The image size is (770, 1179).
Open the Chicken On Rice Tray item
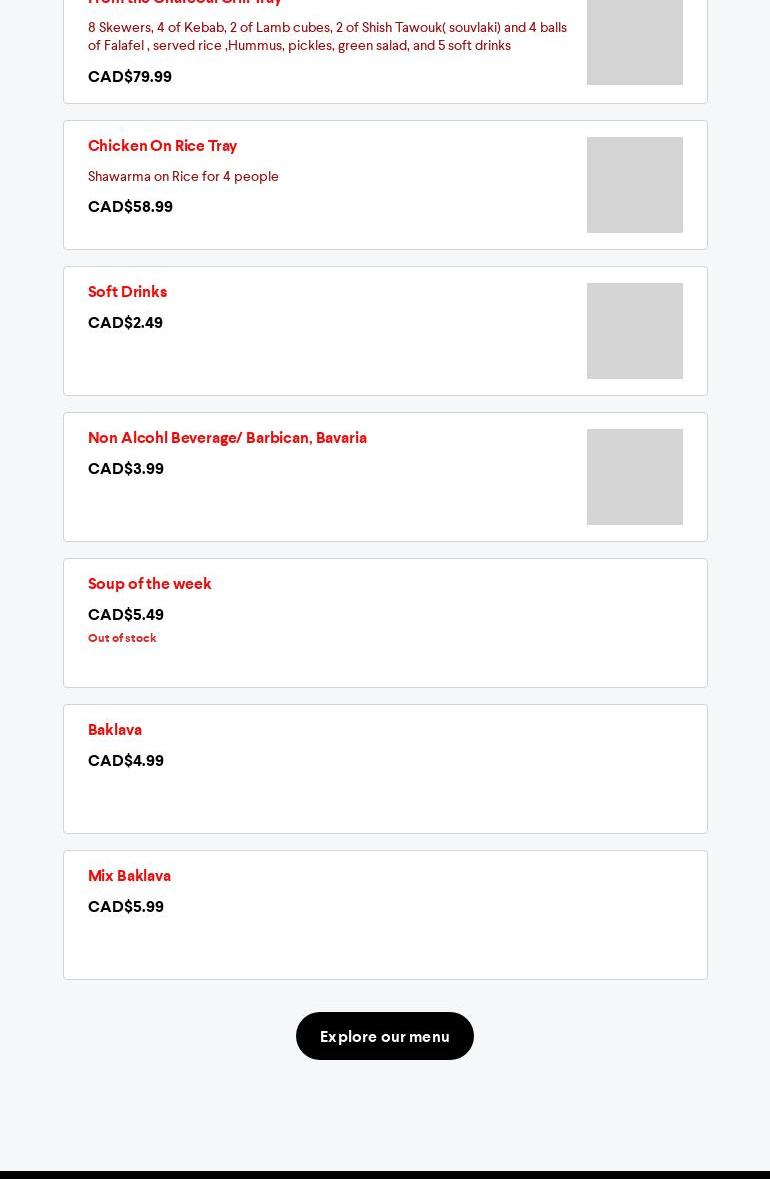162,146
